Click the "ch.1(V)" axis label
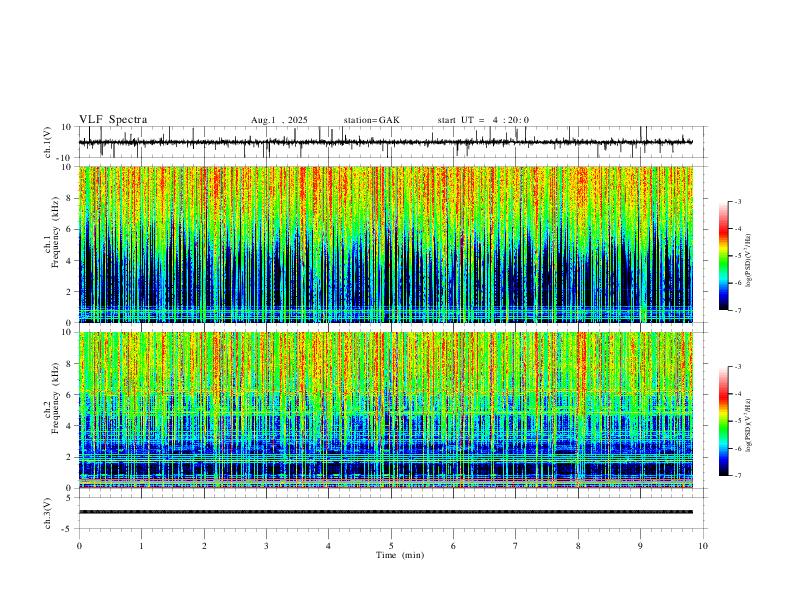This screenshot has width=792, height=612. pyautogui.click(x=49, y=142)
